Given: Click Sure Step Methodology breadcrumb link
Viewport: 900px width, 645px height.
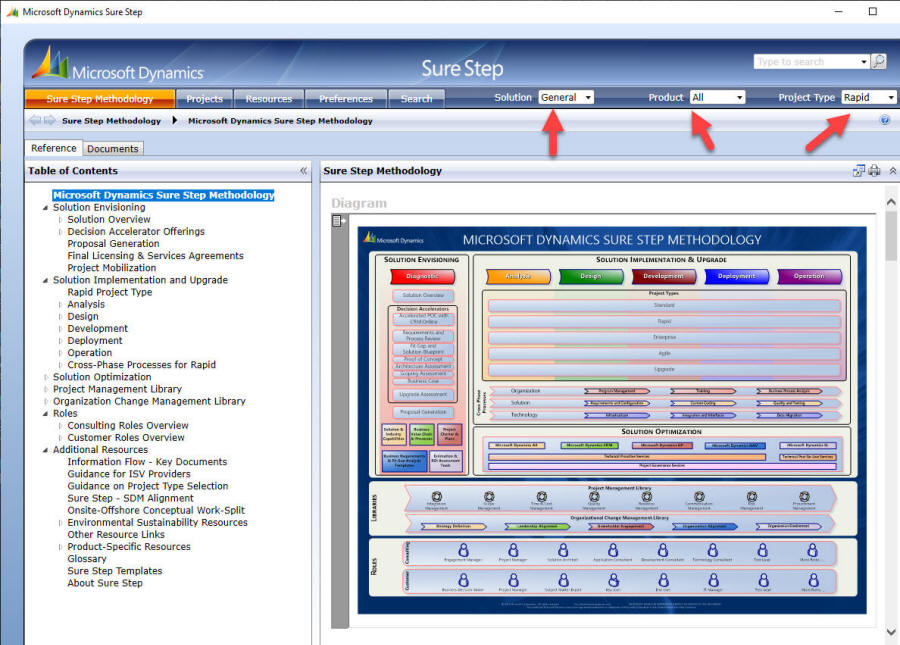Looking at the screenshot, I should 111,121.
